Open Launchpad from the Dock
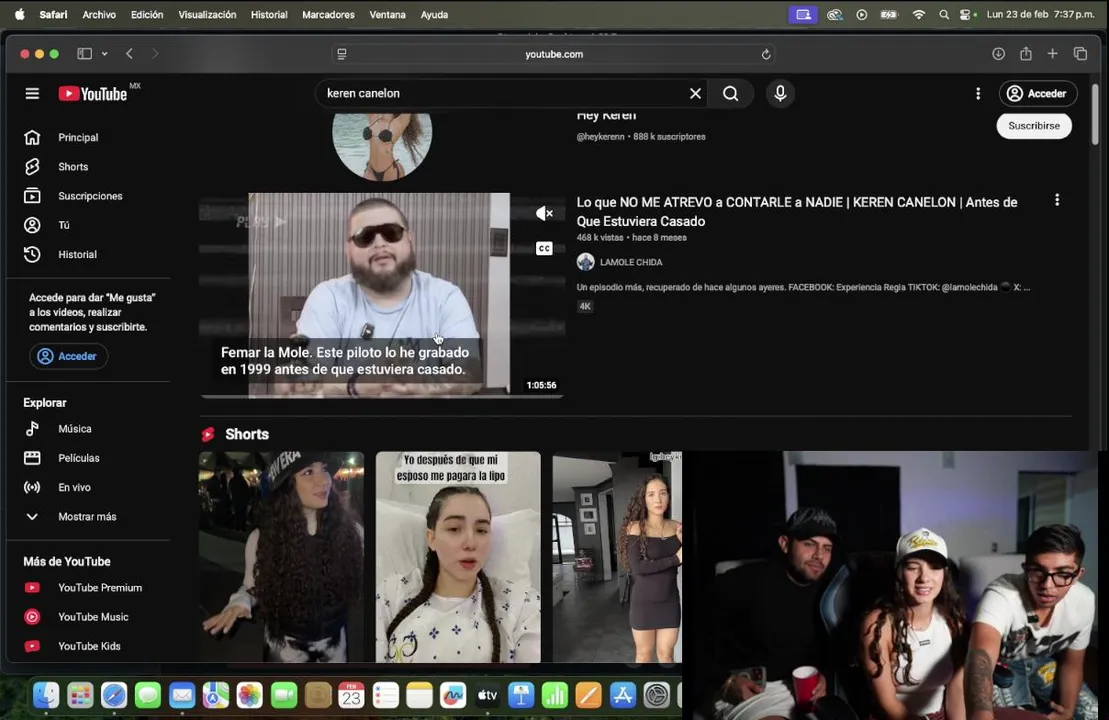The image size is (1109, 720). pos(80,696)
